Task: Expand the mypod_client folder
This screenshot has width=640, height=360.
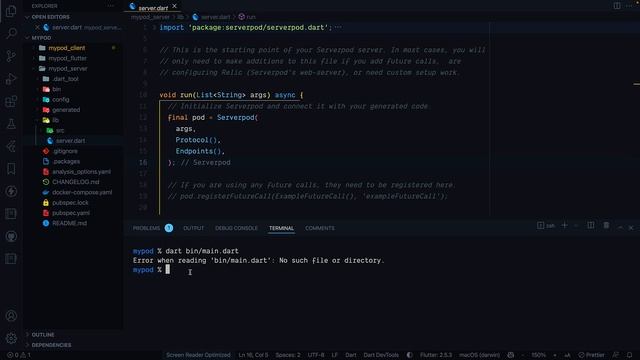Action: click(67, 48)
